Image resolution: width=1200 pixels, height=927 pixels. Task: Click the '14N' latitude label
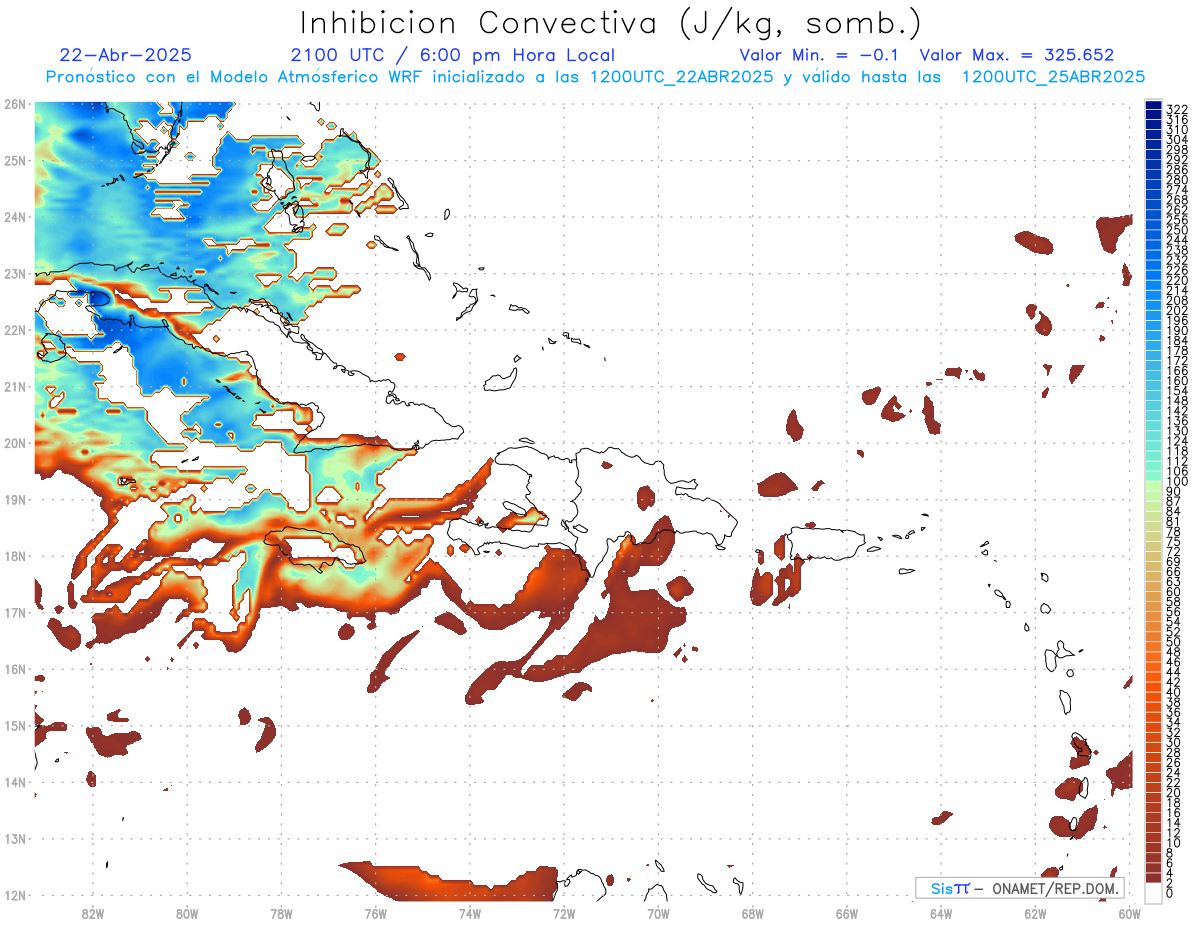[x=15, y=782]
